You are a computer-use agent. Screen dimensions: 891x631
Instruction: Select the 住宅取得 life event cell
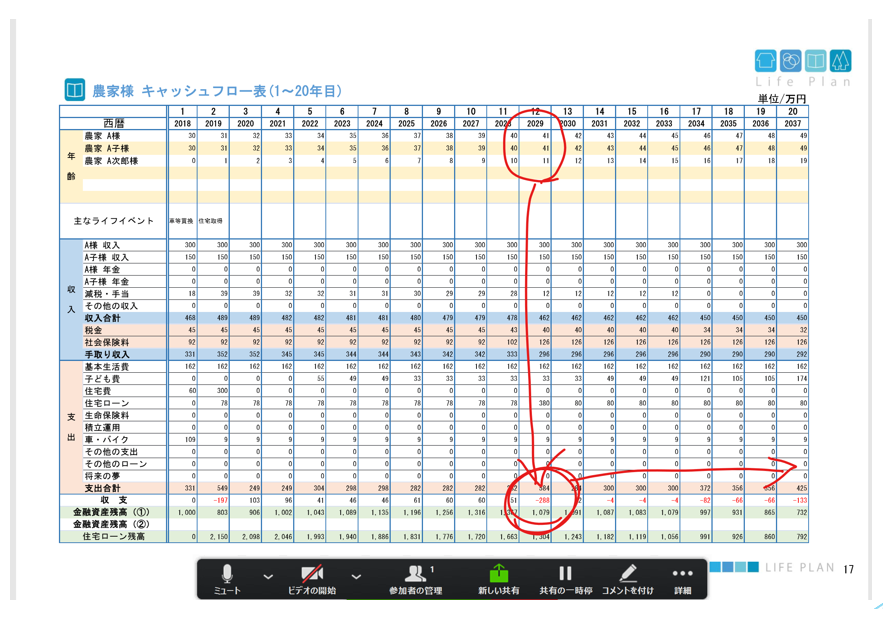click(x=211, y=221)
